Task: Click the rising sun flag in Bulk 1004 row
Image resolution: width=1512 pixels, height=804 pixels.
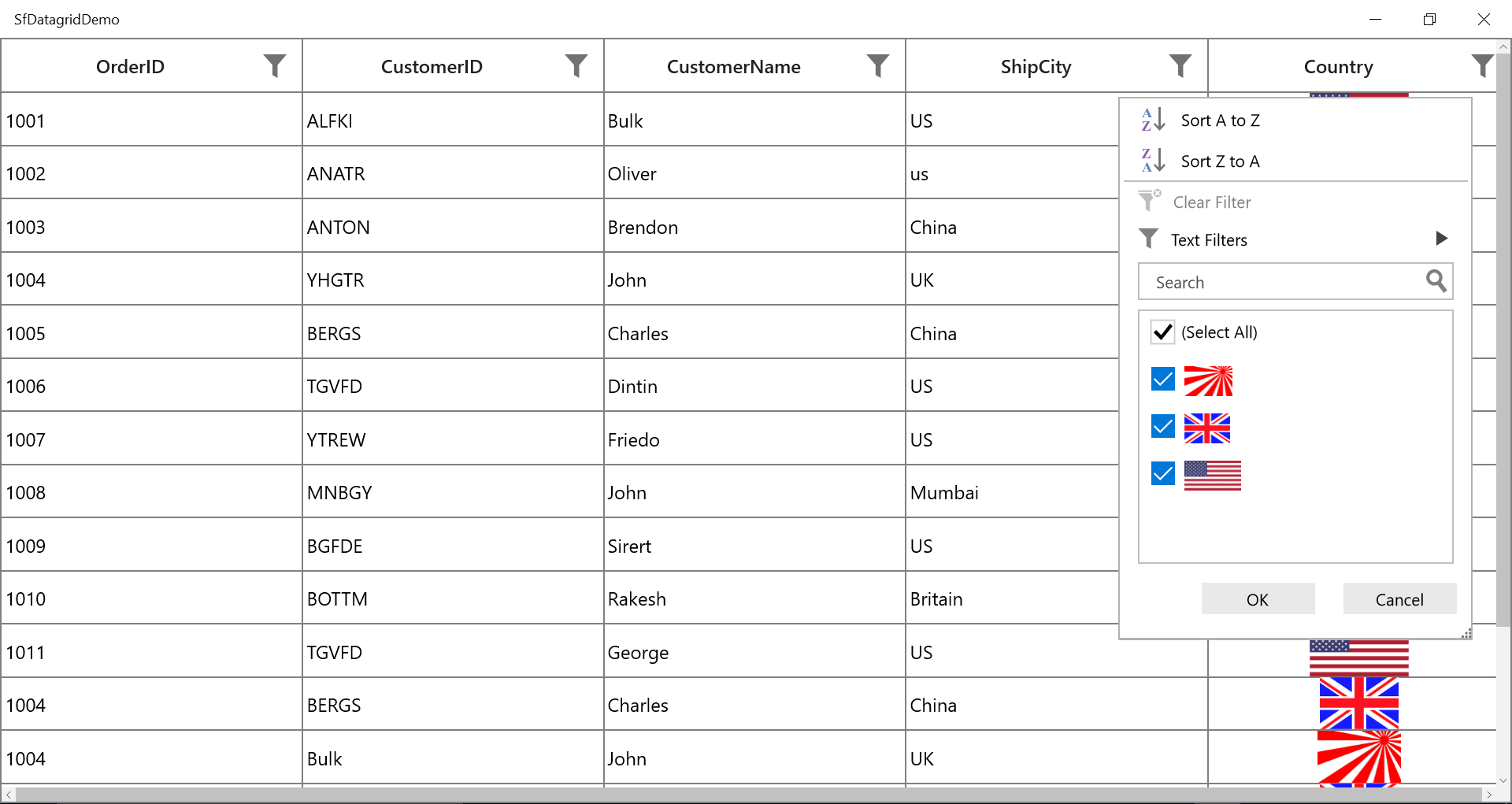Action: 1359,757
